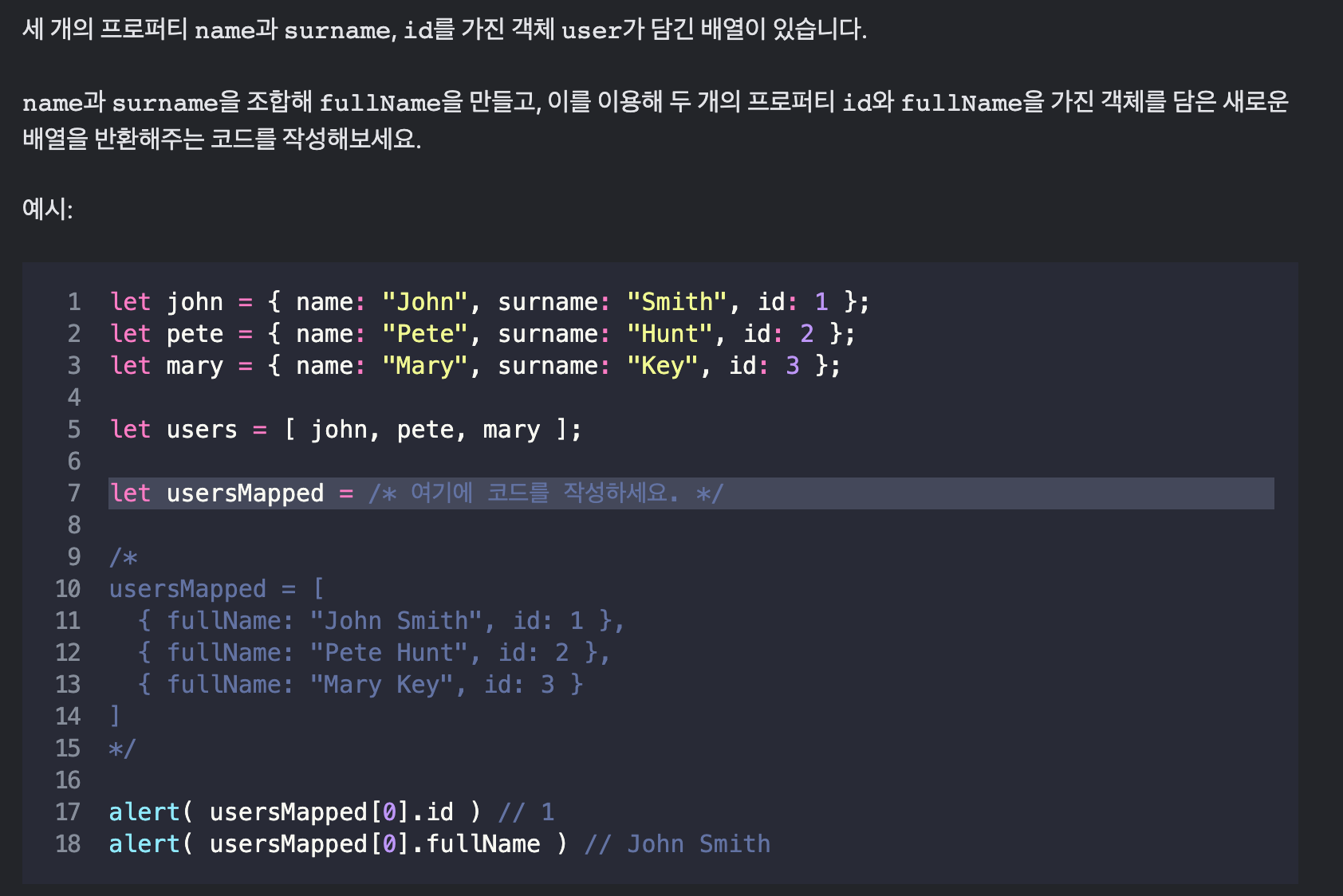1343x896 pixels.
Task: Click the 예시: label above the code block
Action: pos(48,210)
